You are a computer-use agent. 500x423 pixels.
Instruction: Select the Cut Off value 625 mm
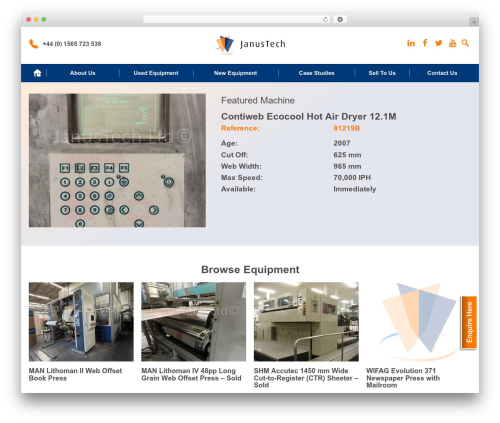[x=347, y=155]
